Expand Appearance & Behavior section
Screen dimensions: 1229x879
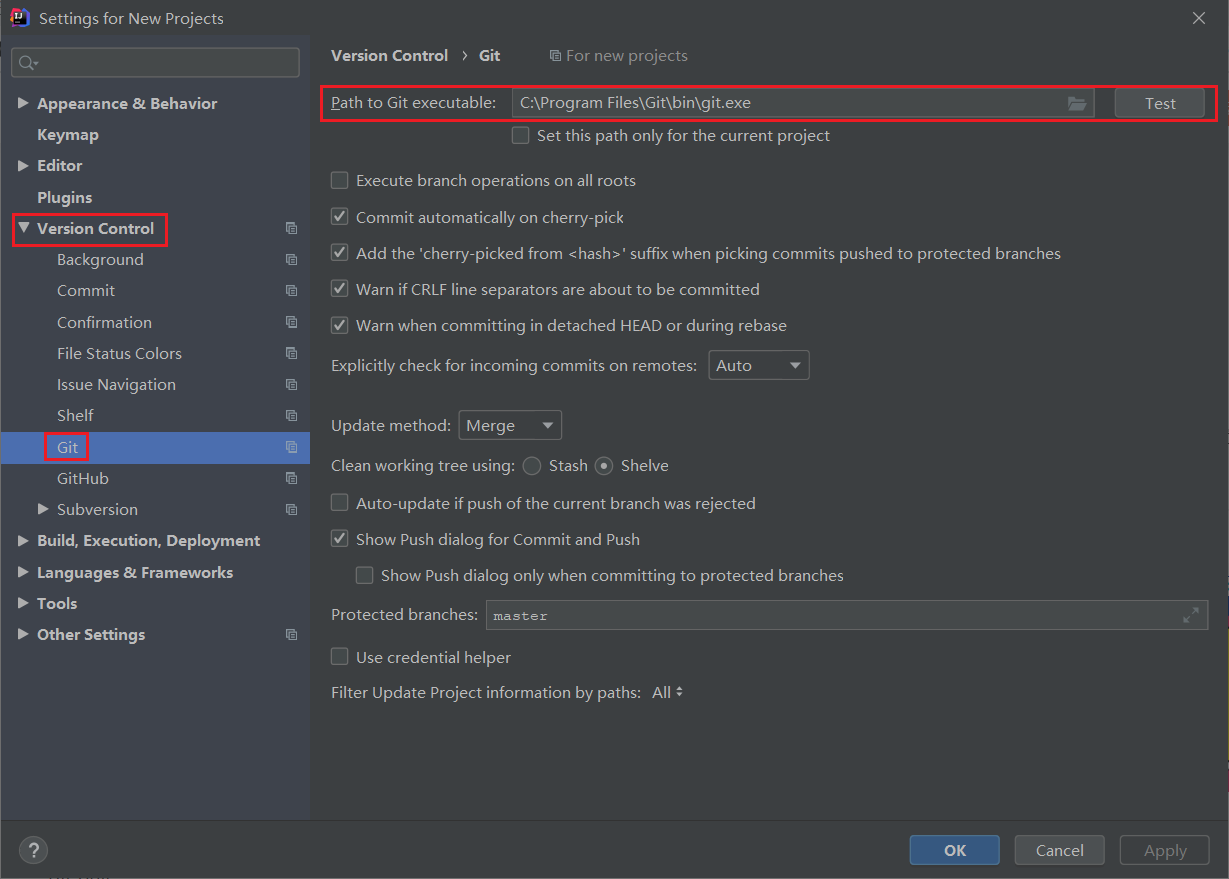pyautogui.click(x=23, y=103)
